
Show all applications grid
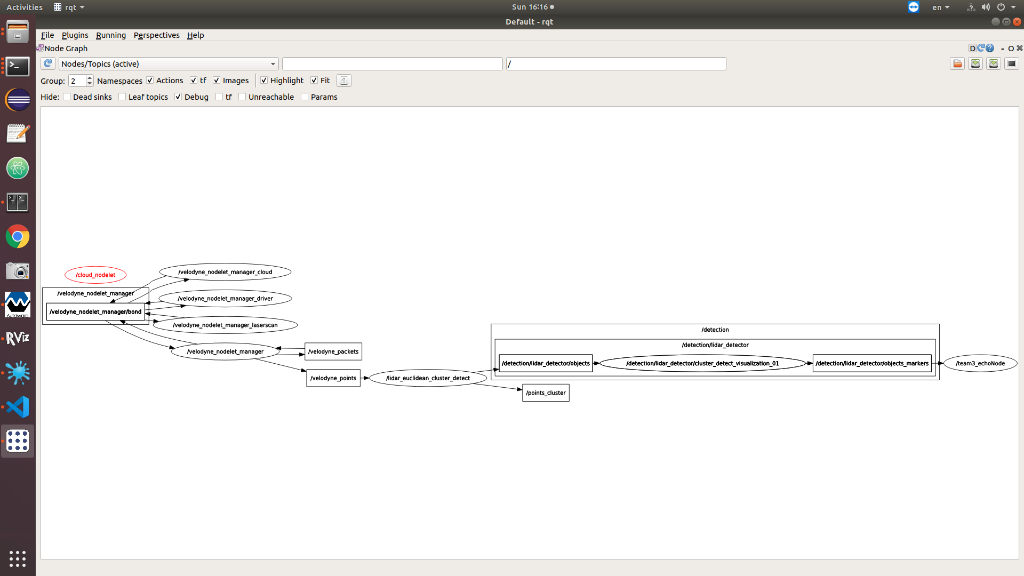(x=18, y=559)
